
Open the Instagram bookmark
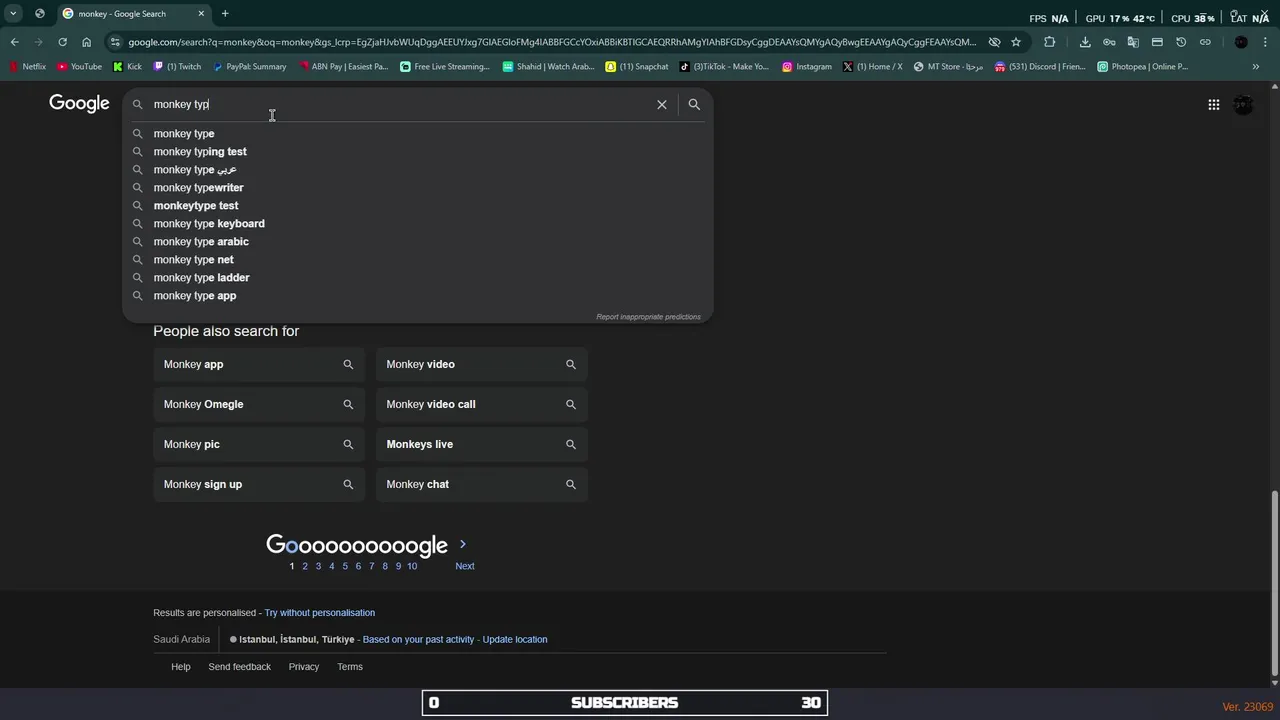pos(807,67)
